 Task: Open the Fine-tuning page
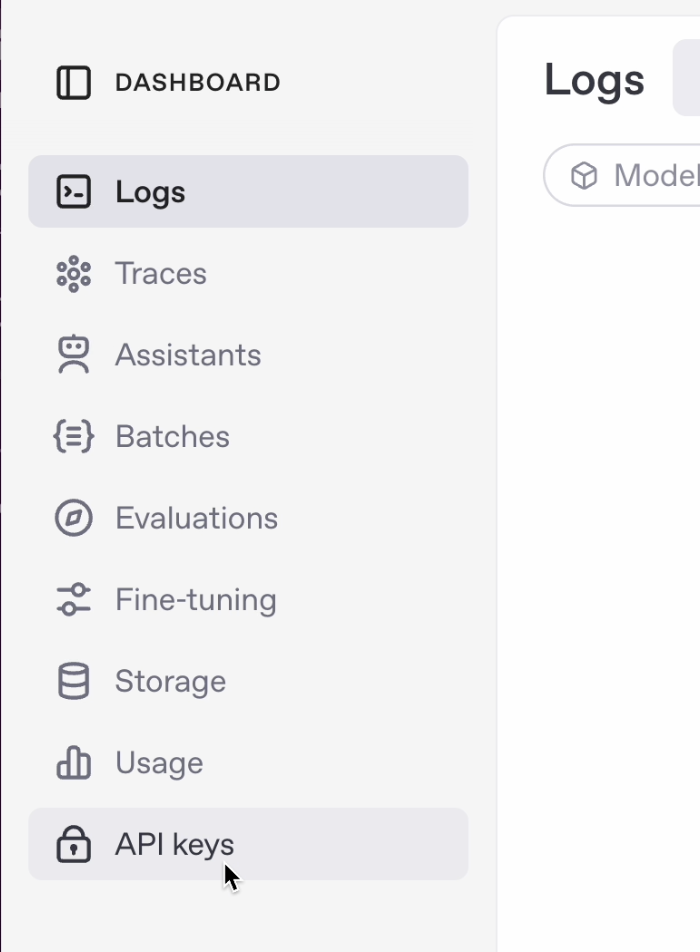coord(248,599)
